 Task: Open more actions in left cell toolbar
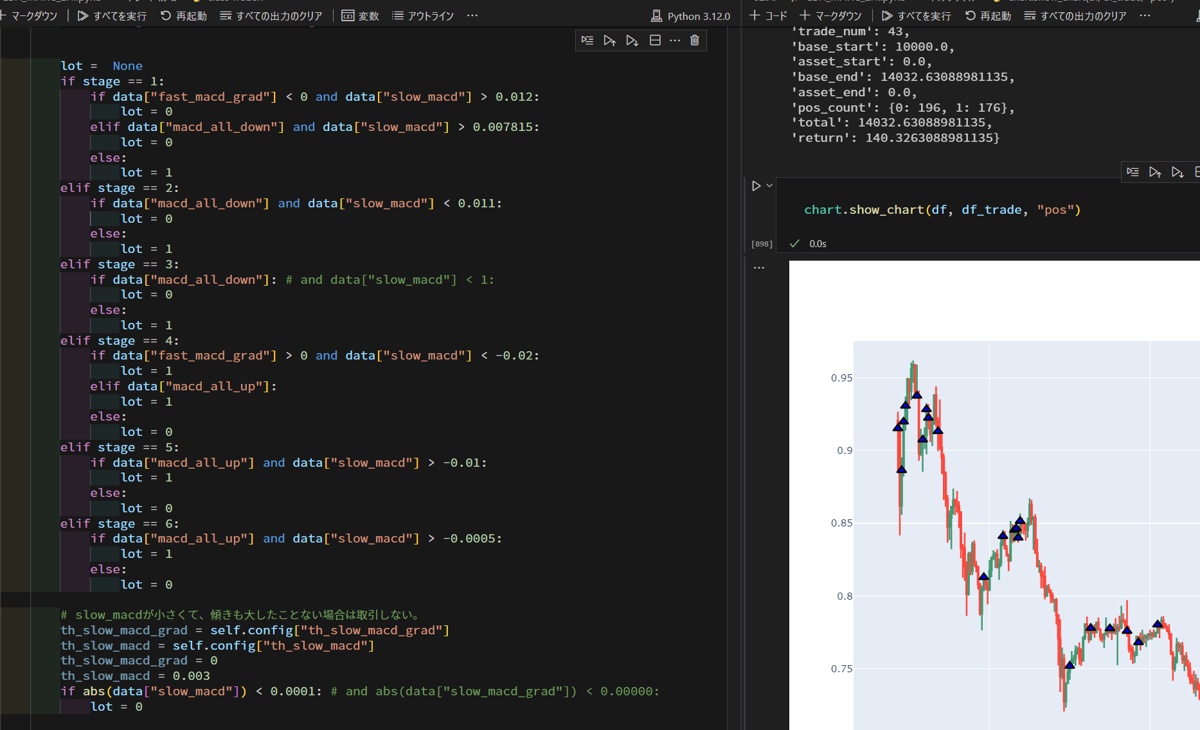674,40
